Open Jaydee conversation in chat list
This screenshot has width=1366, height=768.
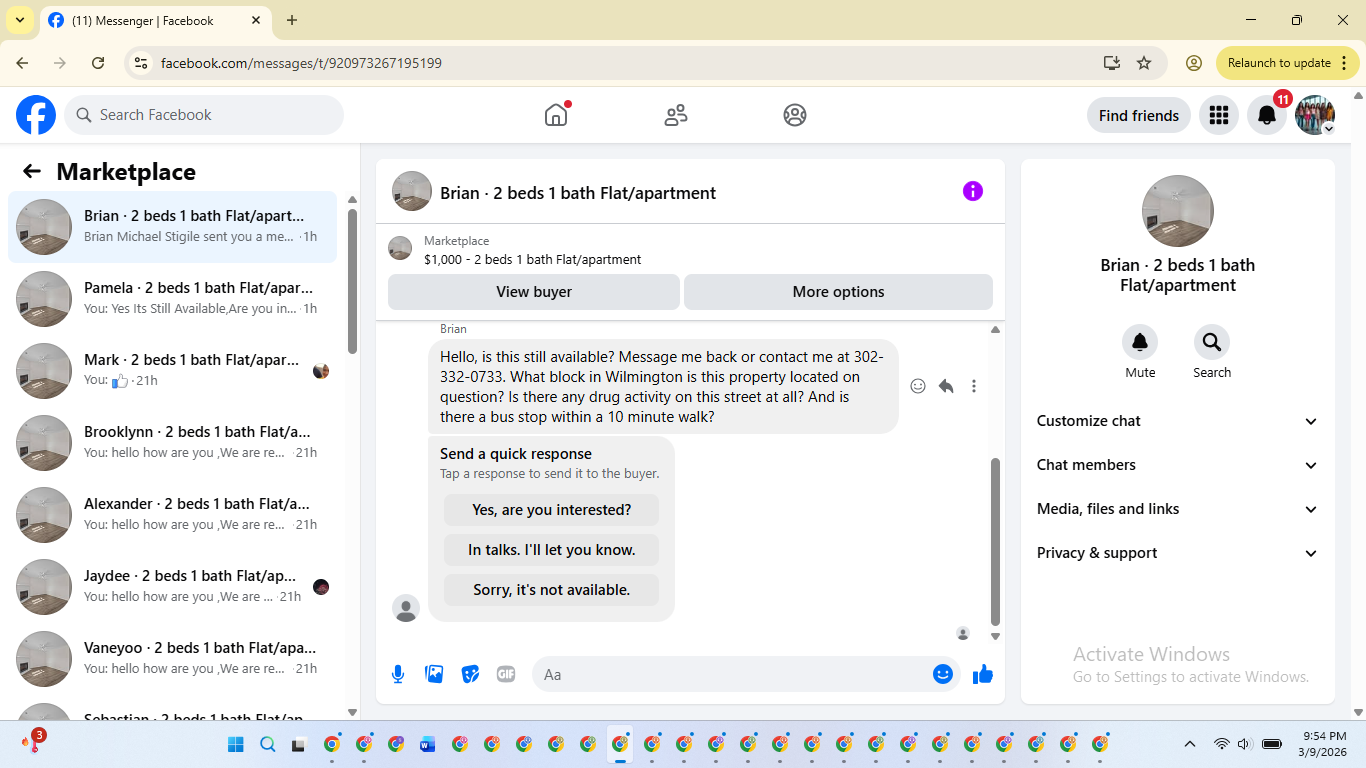coord(172,587)
